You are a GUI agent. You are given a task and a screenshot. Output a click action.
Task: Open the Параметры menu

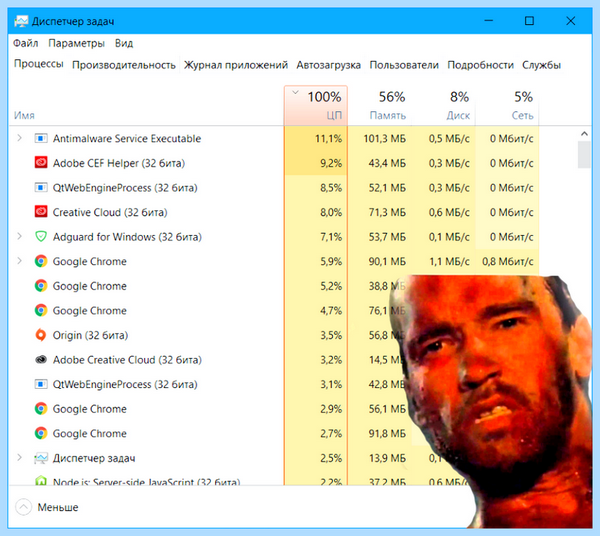tap(77, 43)
